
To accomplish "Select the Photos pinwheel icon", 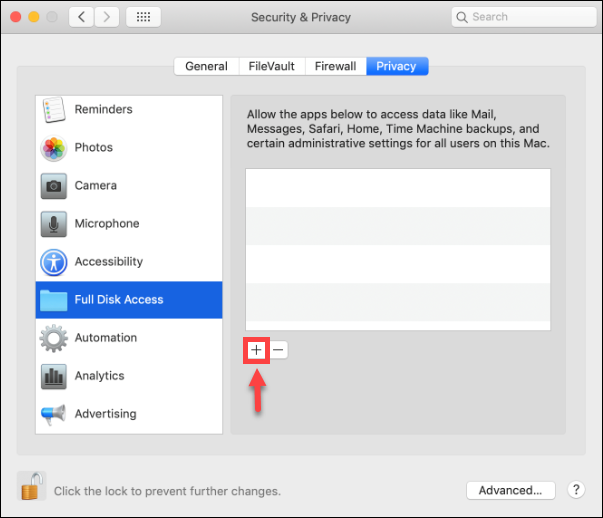I will [53, 148].
